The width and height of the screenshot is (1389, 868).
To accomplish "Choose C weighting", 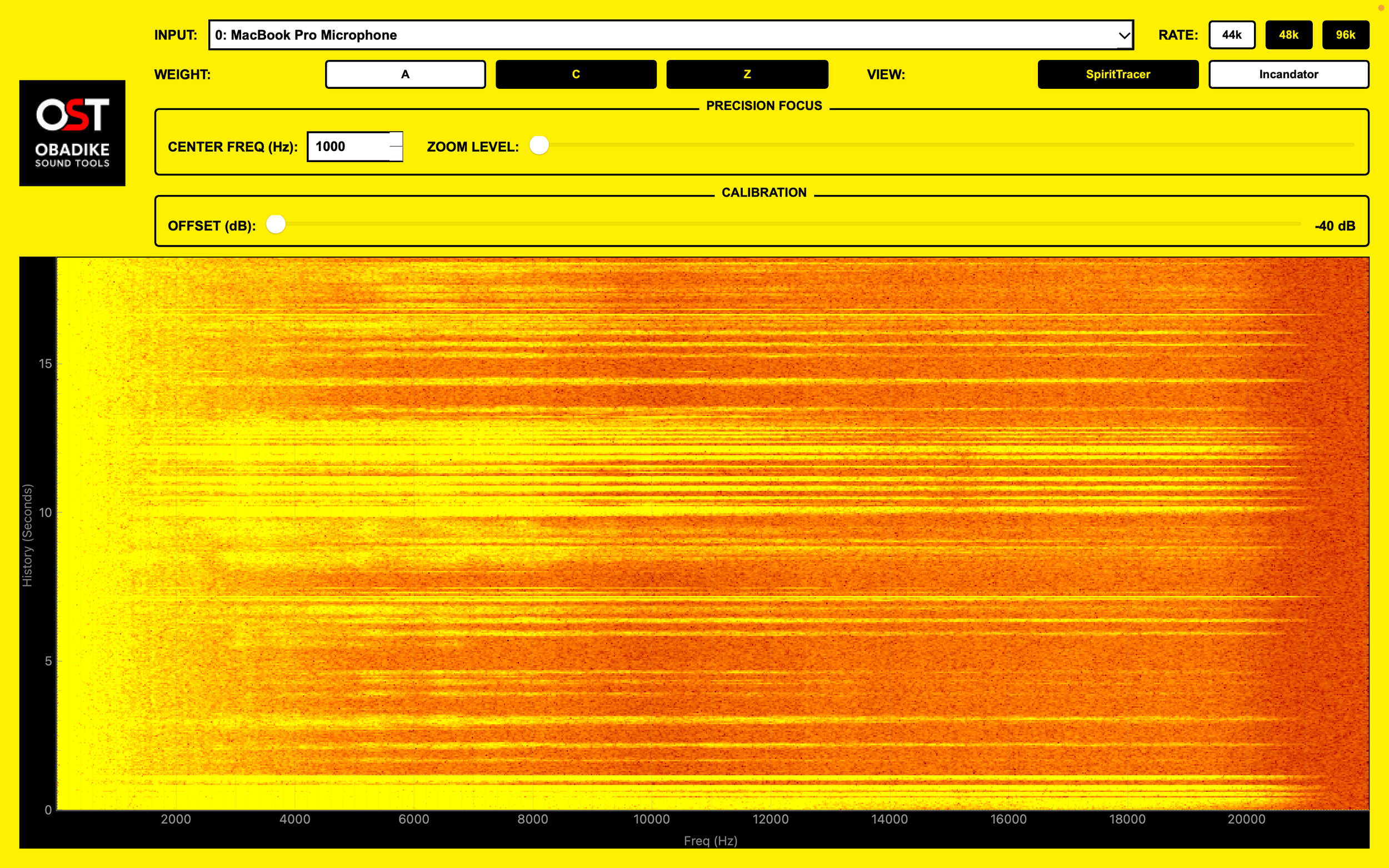I will coord(576,74).
